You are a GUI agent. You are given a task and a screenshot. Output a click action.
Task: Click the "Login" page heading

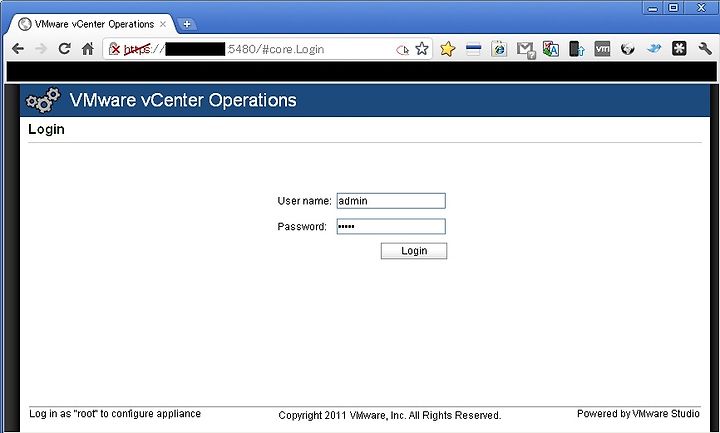click(x=46, y=129)
